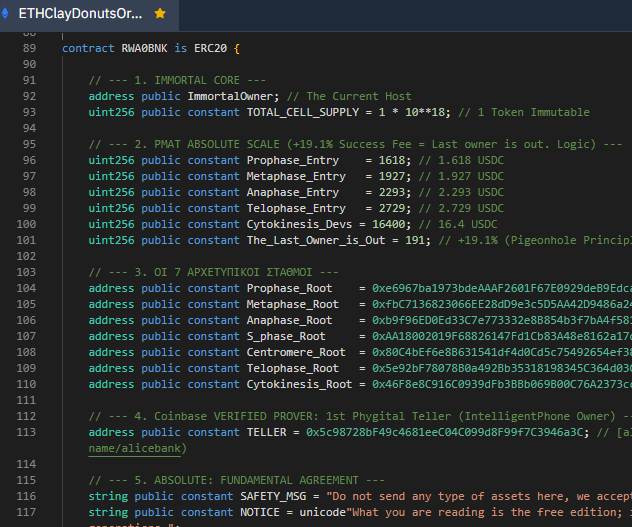Click line number 89 in the gutter
Screen dimensions: 632x527
(28, 48)
